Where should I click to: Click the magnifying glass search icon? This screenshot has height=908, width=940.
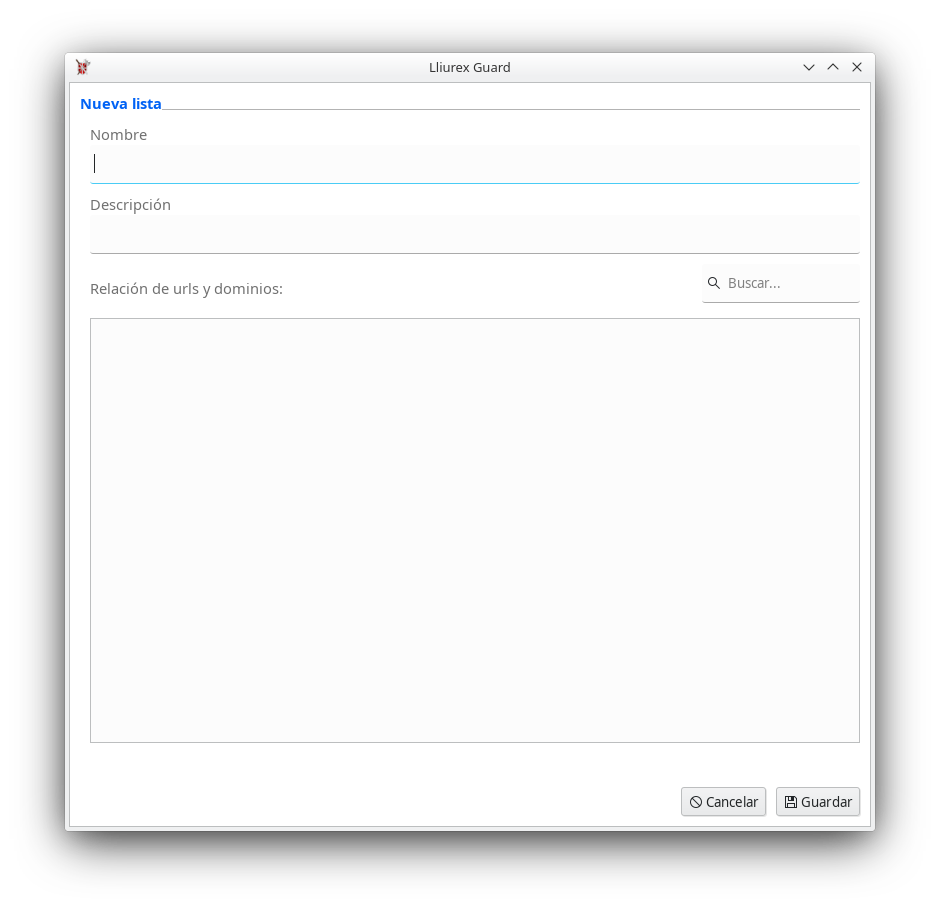(714, 283)
